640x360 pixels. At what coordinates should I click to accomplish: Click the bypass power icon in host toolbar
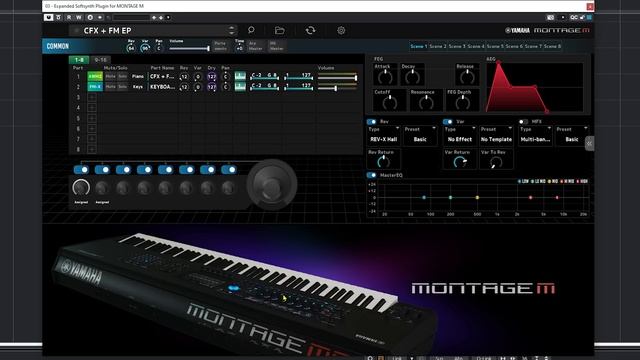point(49,18)
